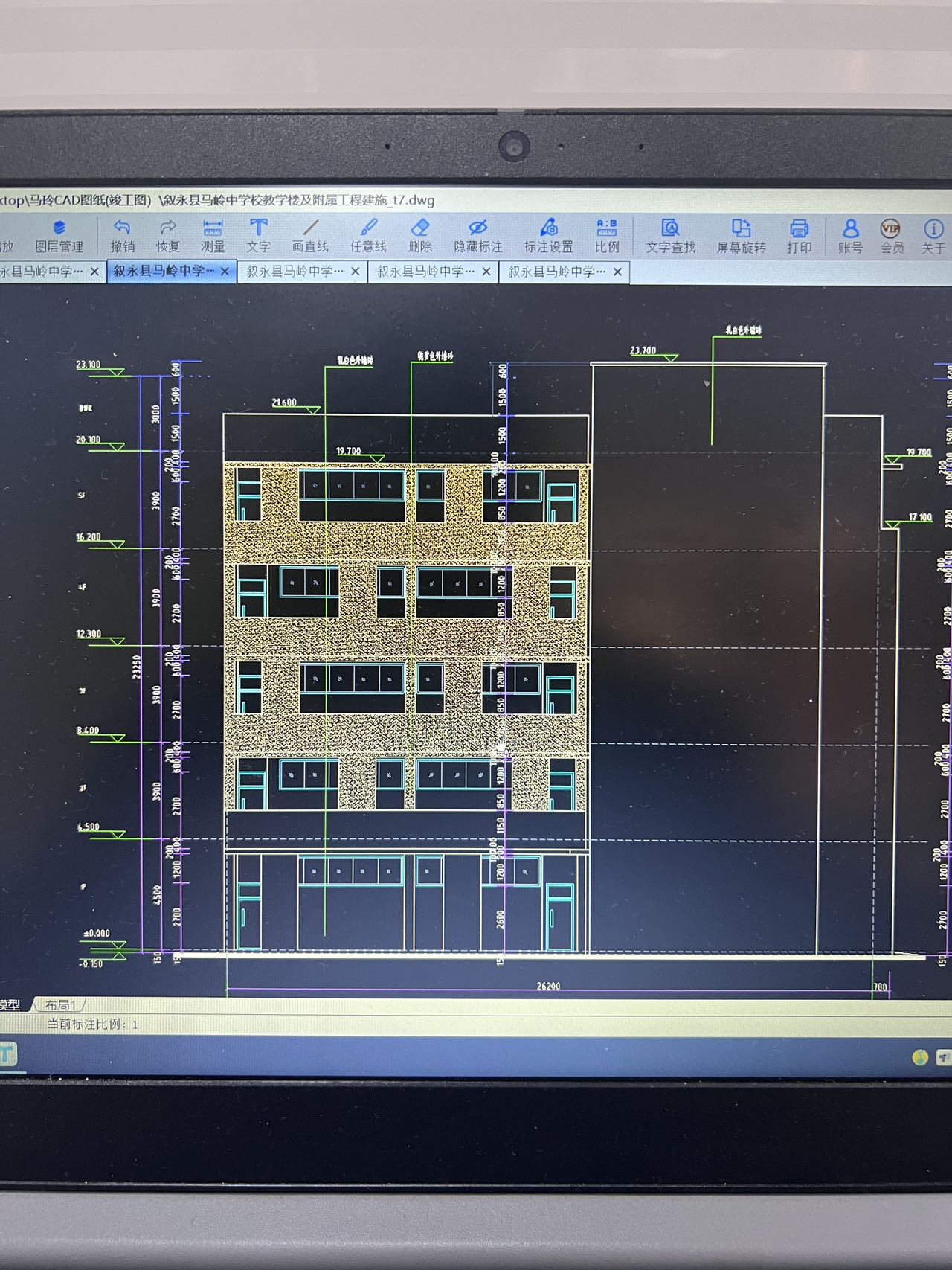The height and width of the screenshot is (1270, 952).
Task: Click the 17.100 elevation label
Action: [x=920, y=517]
